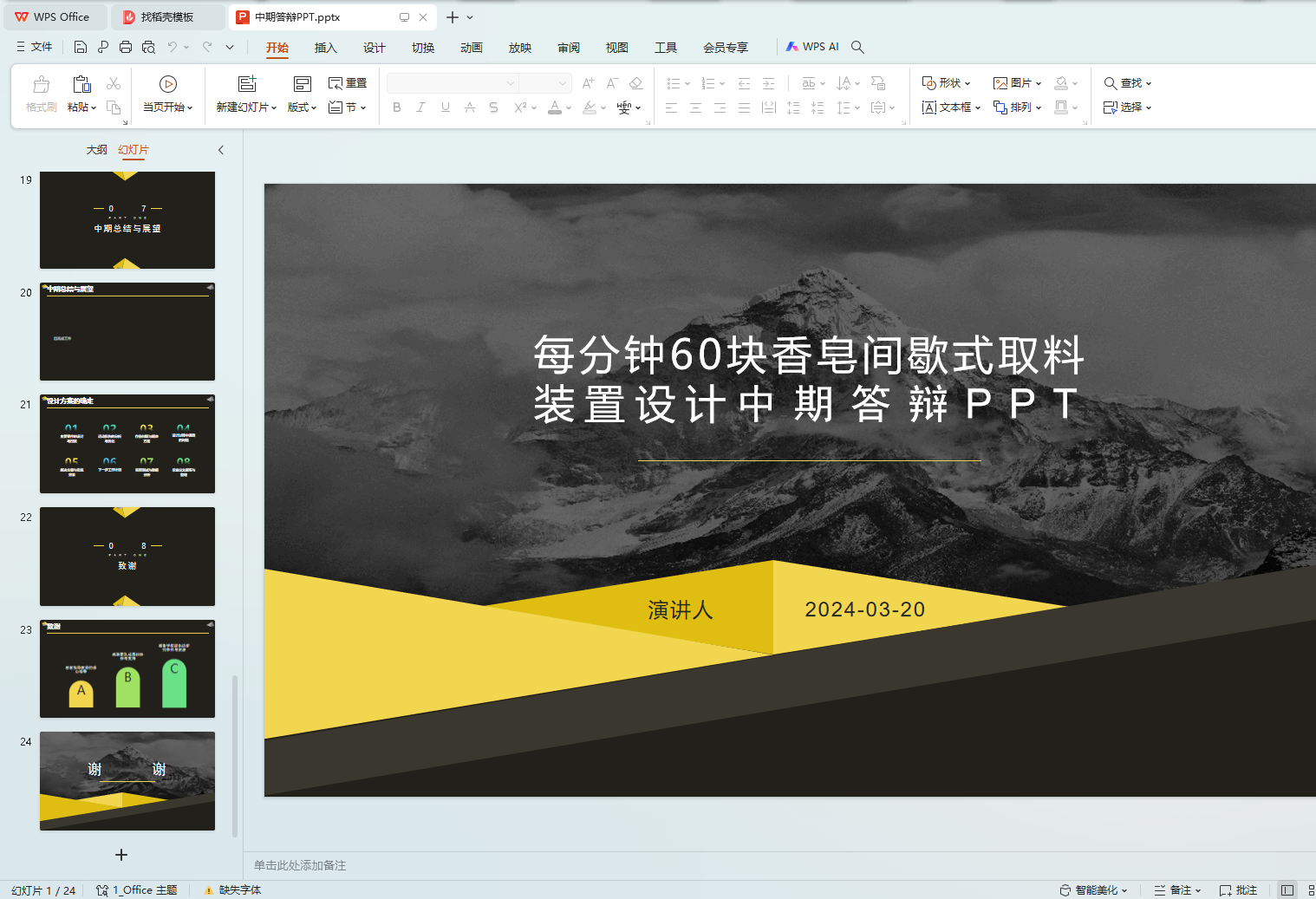
Task: Toggle Underline formatting
Action: (445, 107)
